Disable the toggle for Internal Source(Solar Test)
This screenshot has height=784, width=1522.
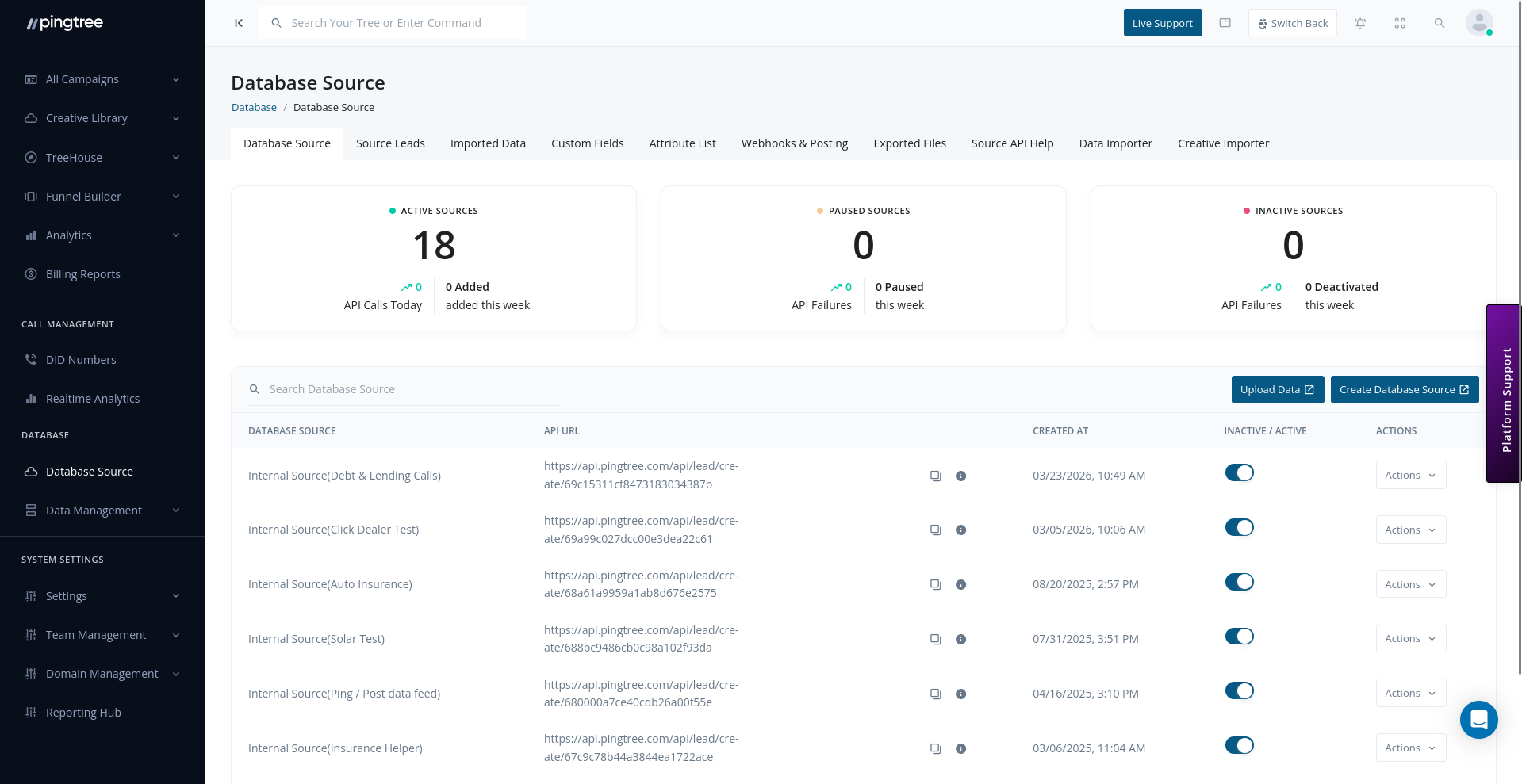point(1239,636)
